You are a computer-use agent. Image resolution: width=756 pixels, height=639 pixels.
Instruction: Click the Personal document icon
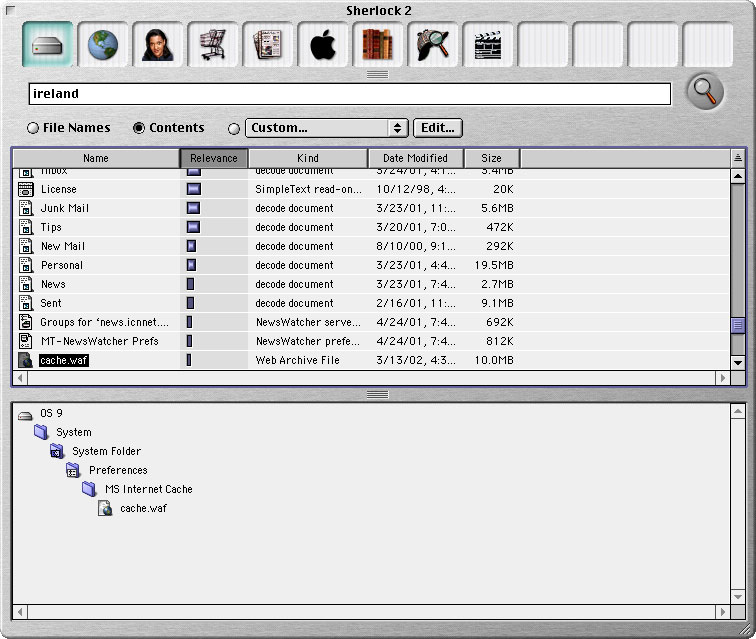click(26, 265)
